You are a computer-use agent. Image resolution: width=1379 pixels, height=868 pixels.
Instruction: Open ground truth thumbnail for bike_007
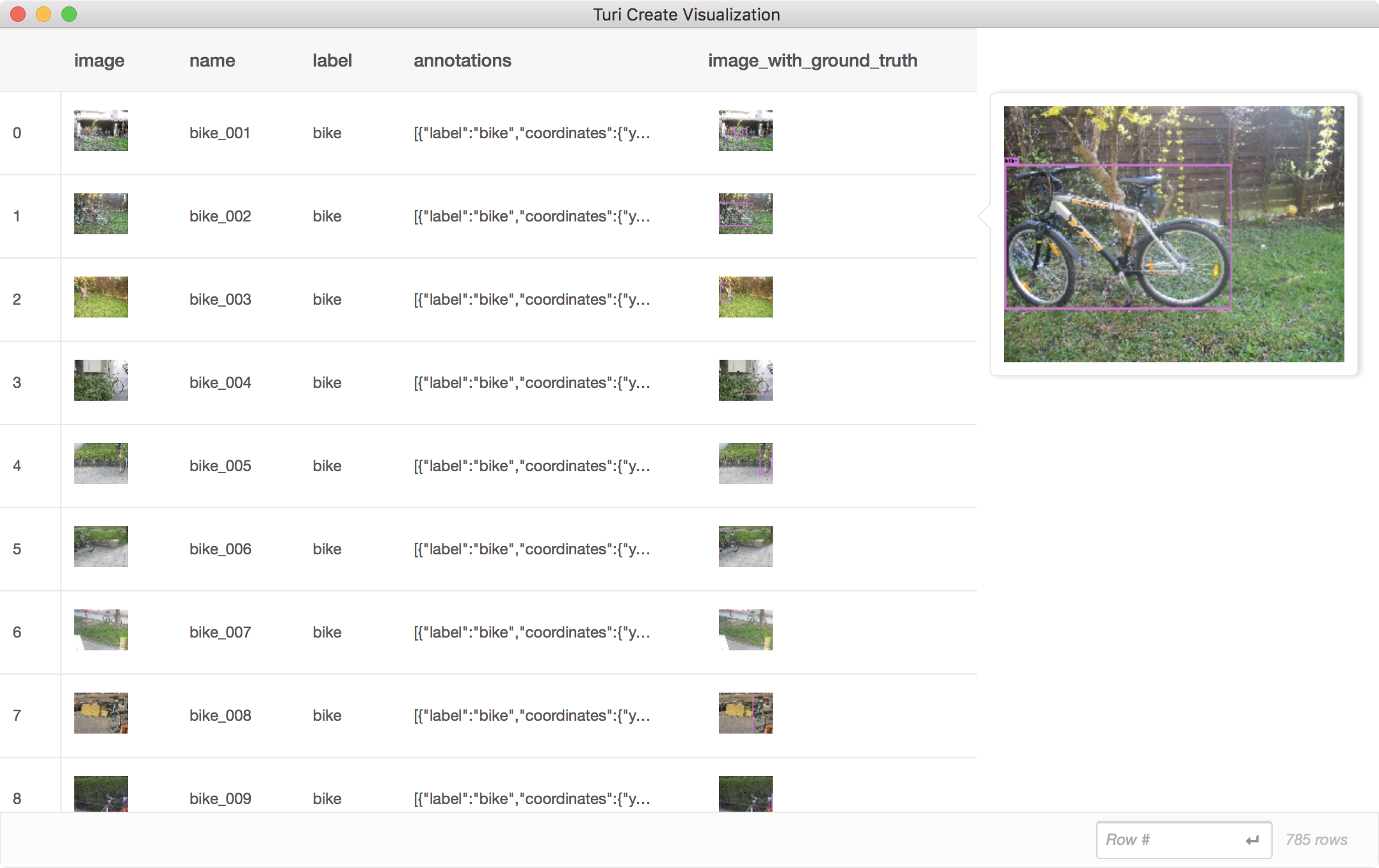click(745, 631)
